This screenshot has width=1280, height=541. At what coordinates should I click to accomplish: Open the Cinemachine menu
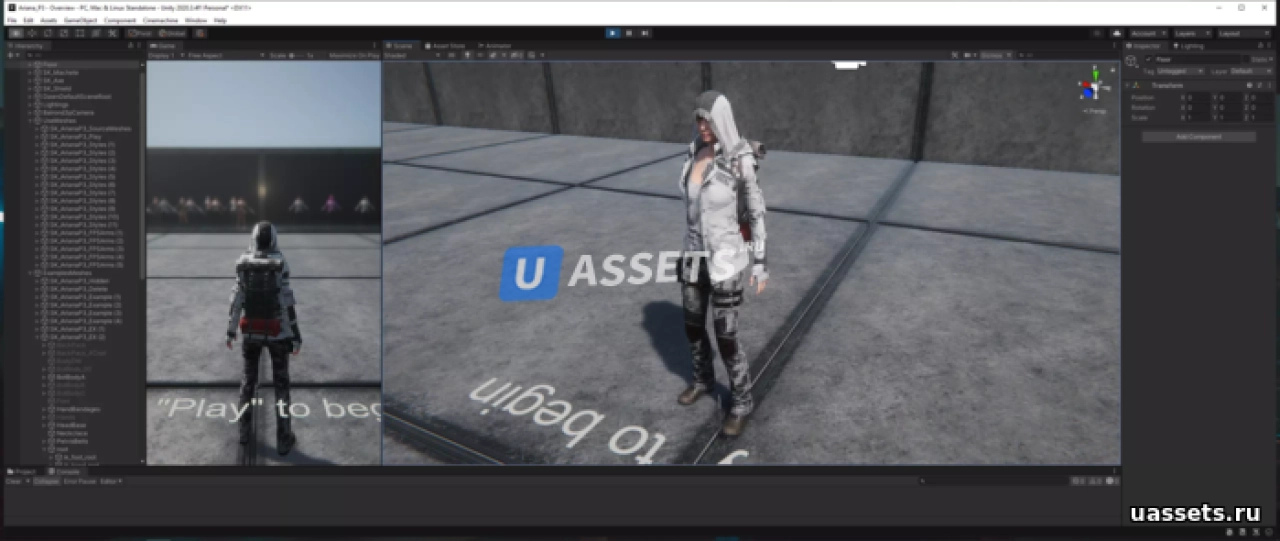[160, 20]
